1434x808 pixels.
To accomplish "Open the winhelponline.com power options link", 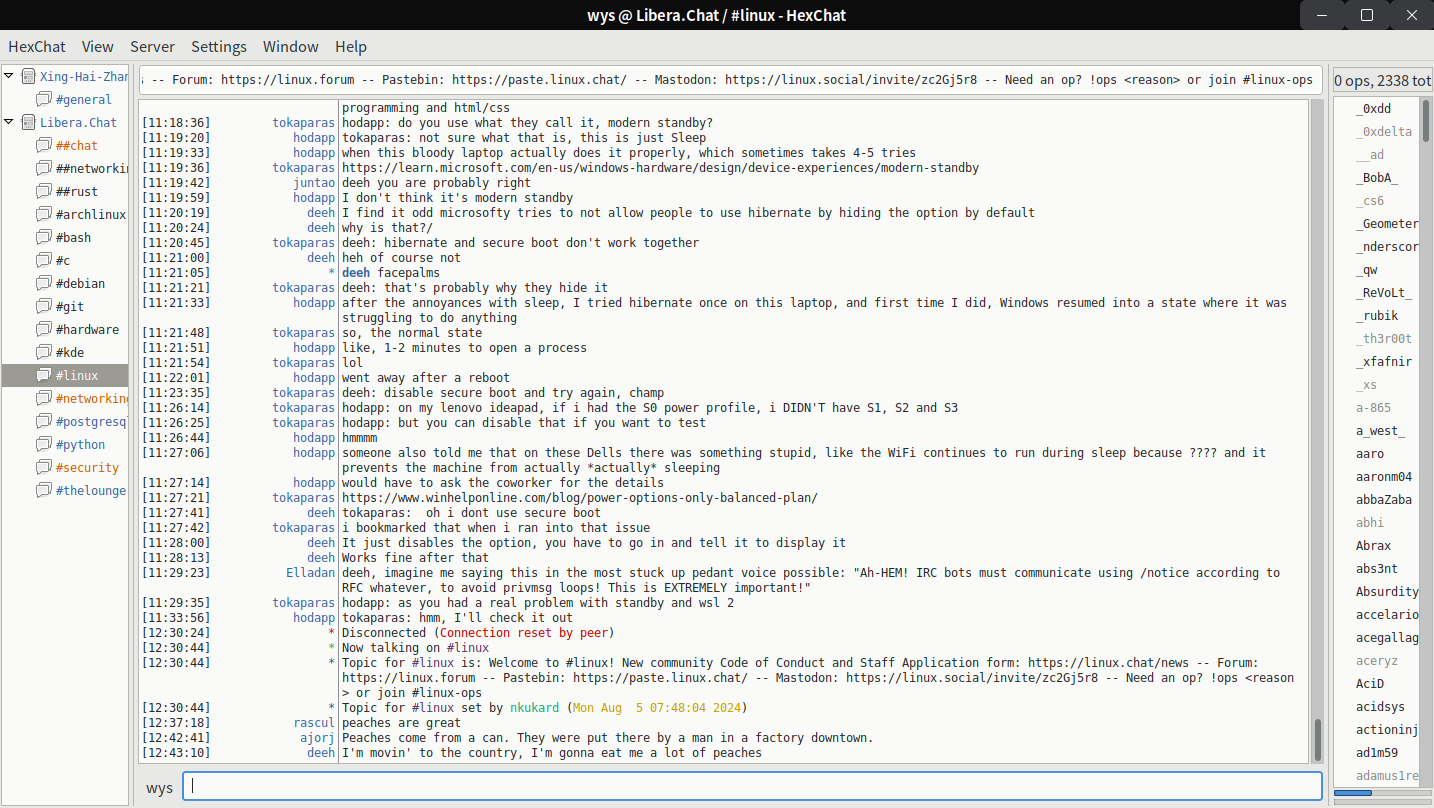I will tap(579, 498).
